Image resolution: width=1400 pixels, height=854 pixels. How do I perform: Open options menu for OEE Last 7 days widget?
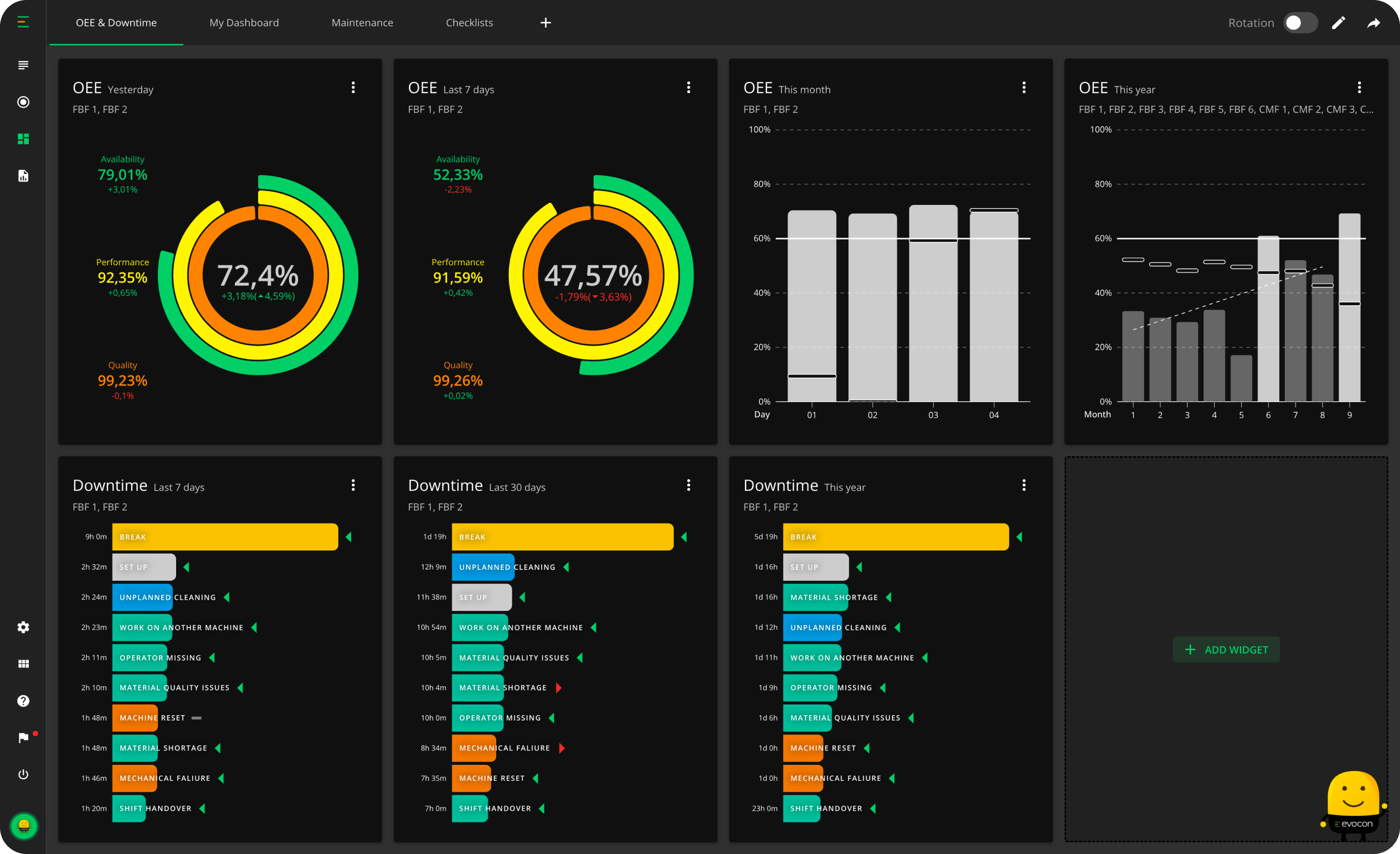click(688, 88)
